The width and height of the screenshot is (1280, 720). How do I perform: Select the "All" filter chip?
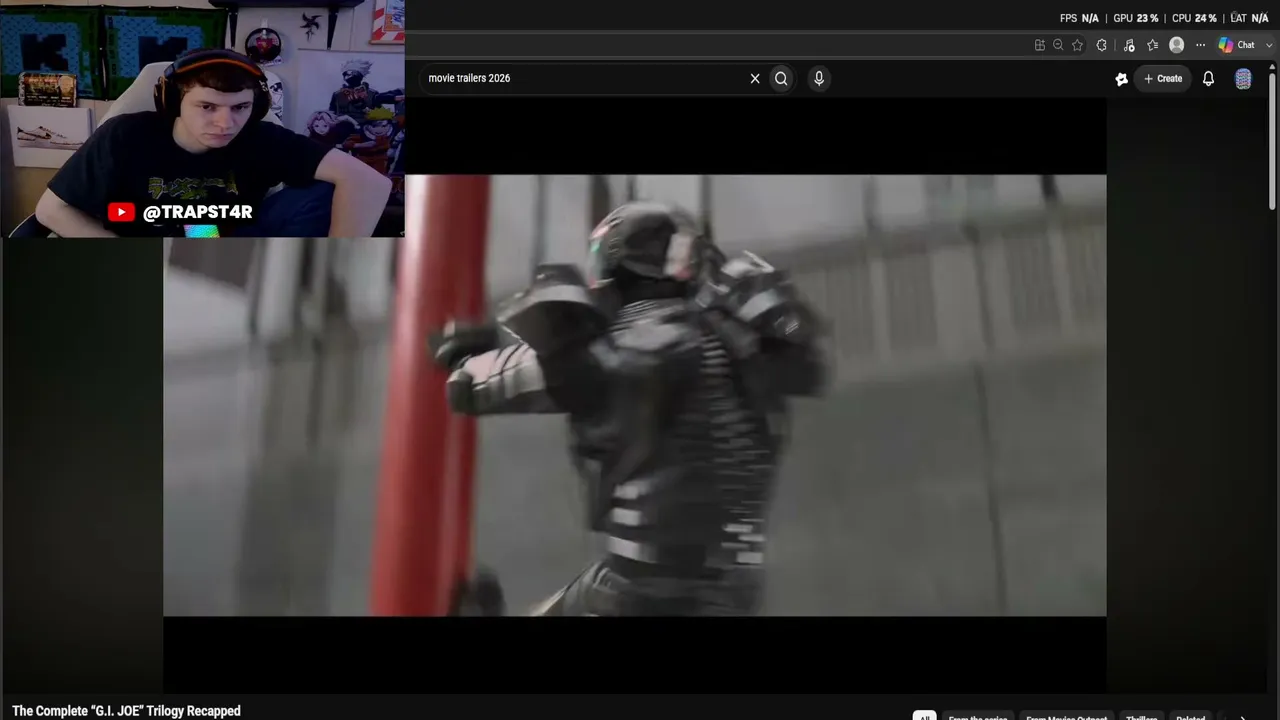click(924, 717)
